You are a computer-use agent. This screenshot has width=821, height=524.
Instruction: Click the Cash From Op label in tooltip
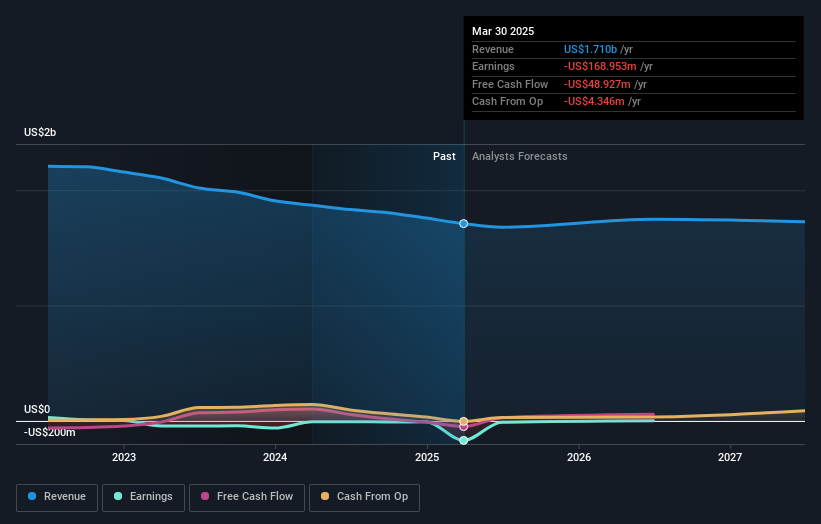(x=507, y=102)
